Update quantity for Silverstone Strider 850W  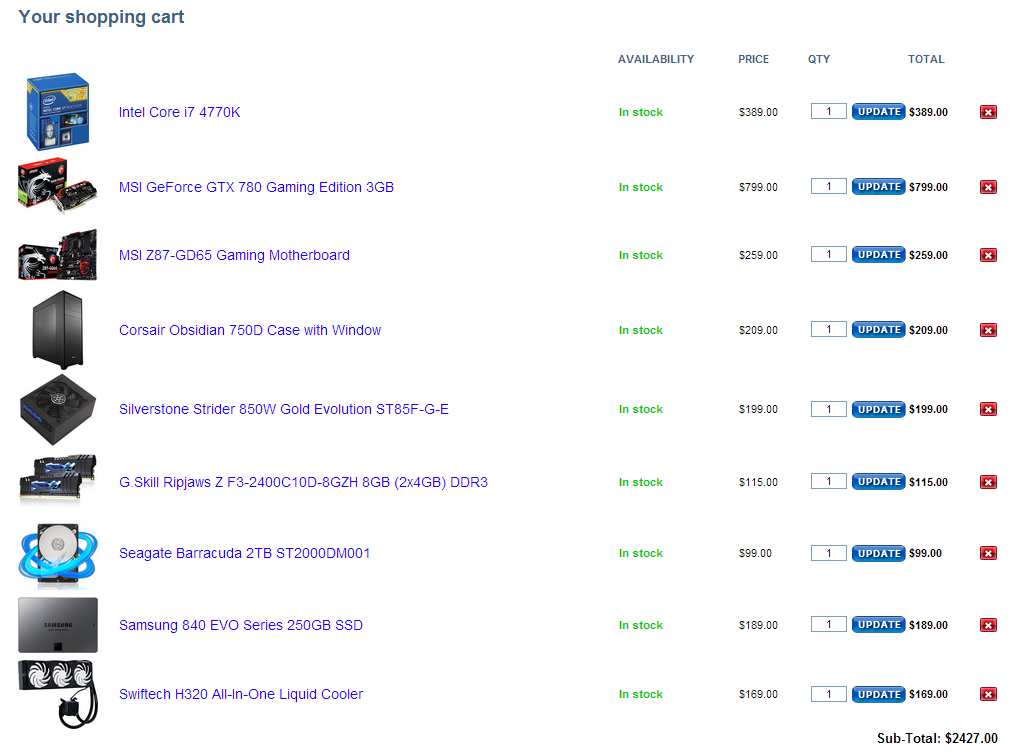click(x=878, y=409)
